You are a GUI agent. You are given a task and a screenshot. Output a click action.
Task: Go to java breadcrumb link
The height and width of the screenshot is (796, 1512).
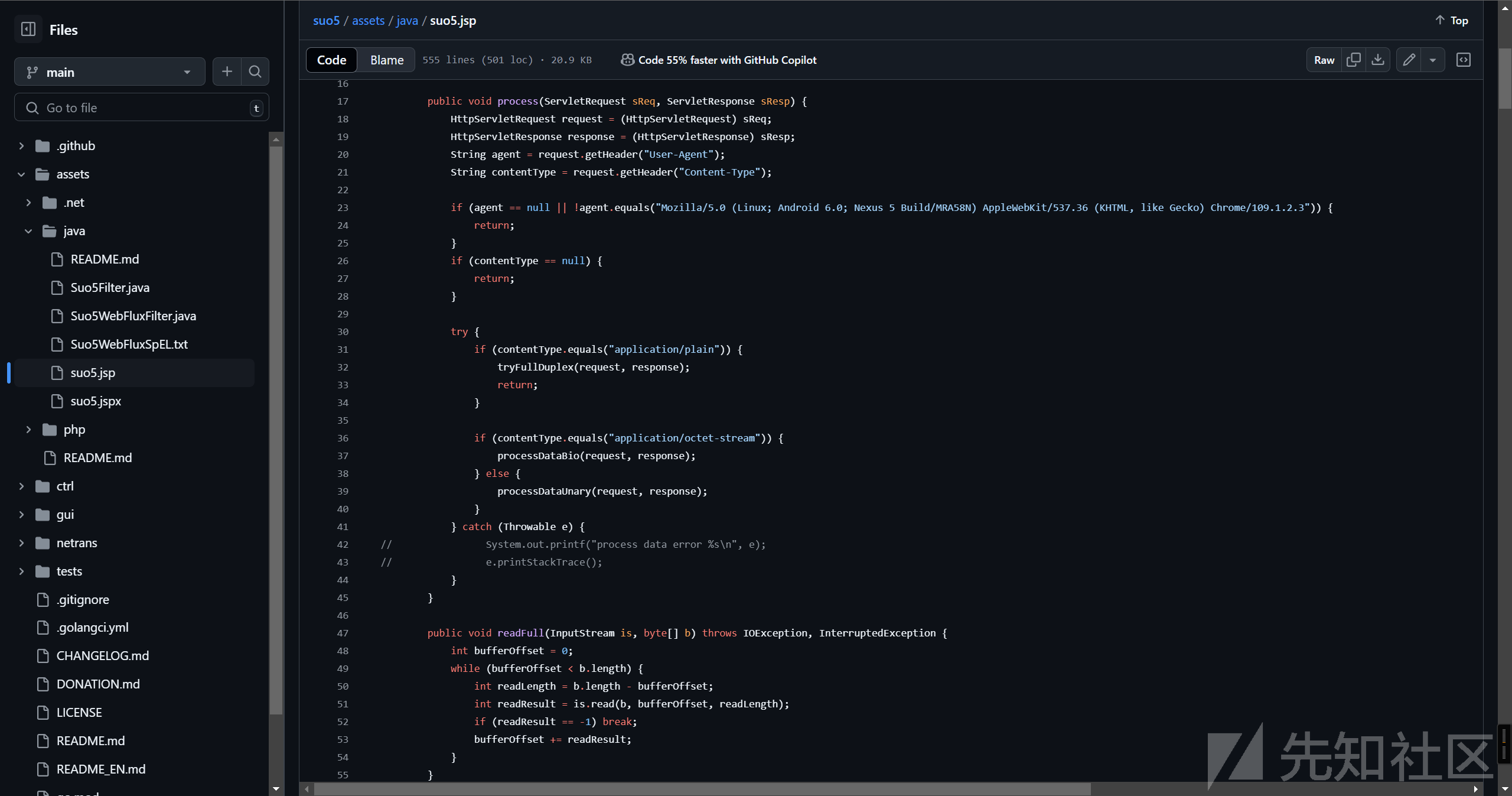408,21
